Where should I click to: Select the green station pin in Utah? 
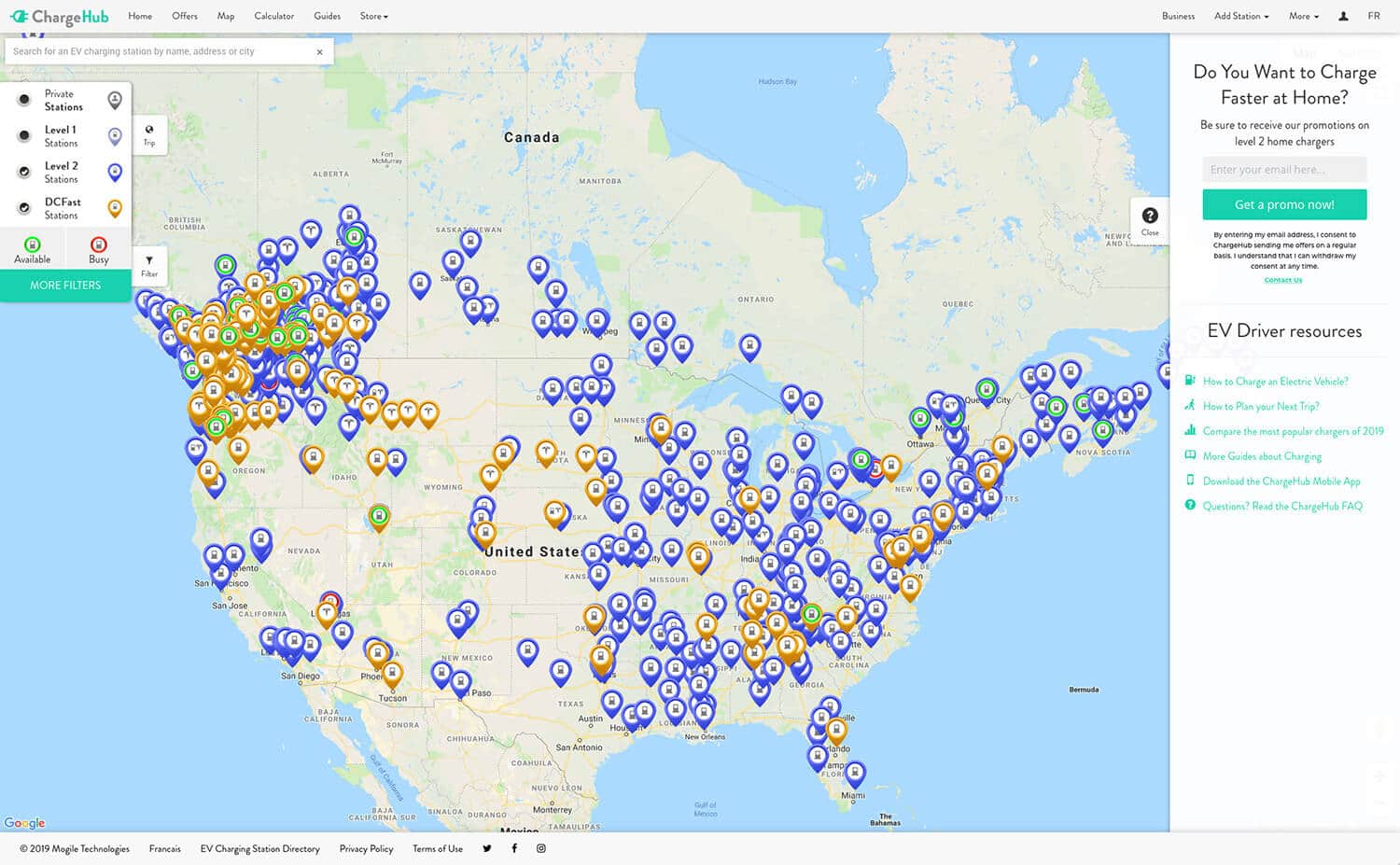tap(378, 517)
